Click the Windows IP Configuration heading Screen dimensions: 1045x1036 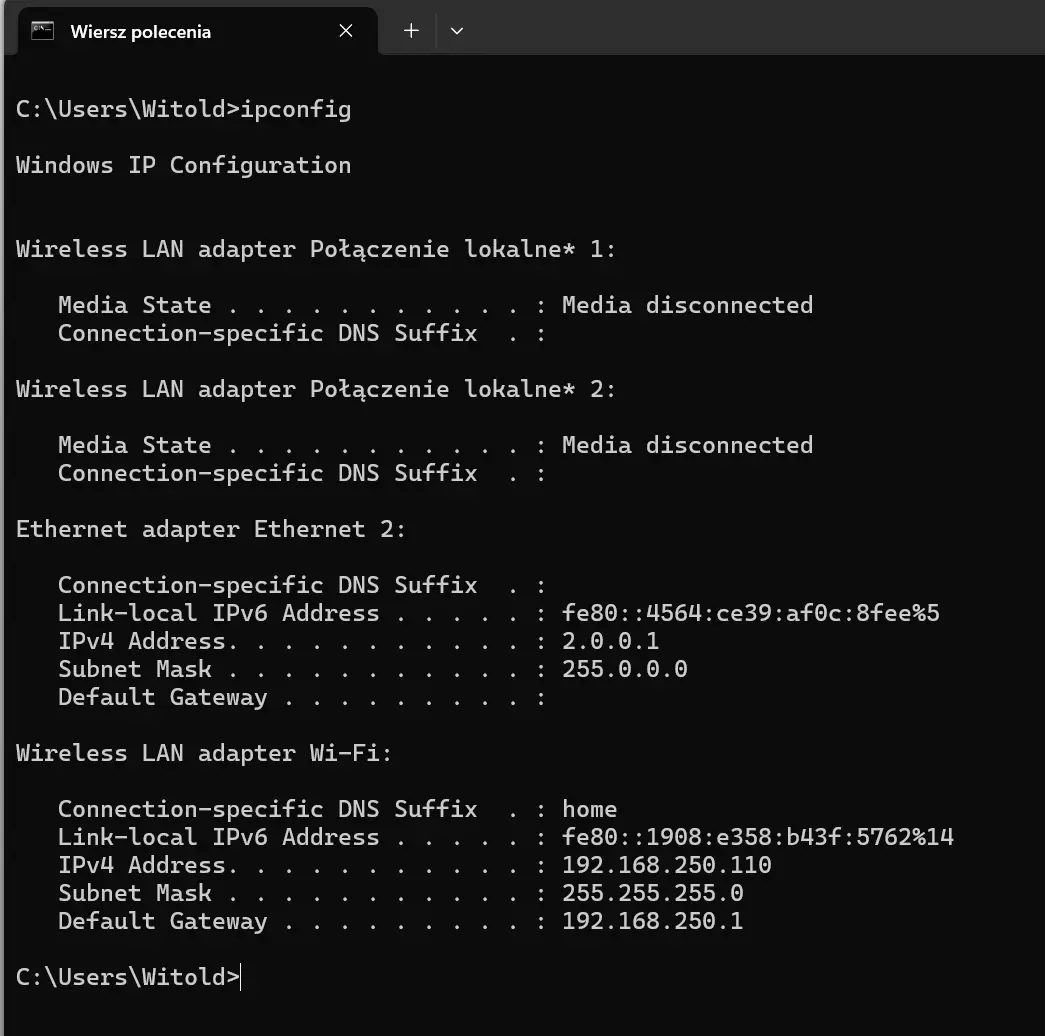point(183,165)
